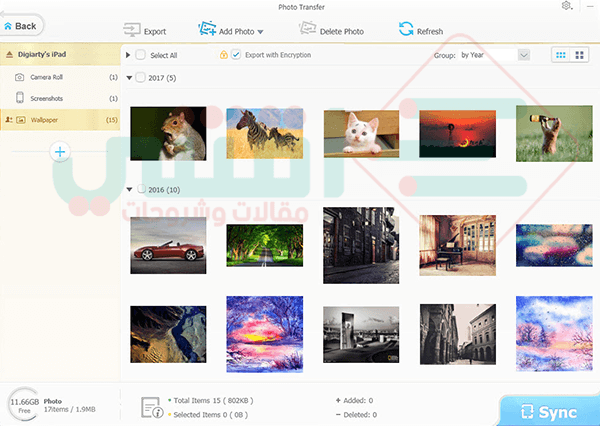Click the storage free space circle

click(24, 405)
